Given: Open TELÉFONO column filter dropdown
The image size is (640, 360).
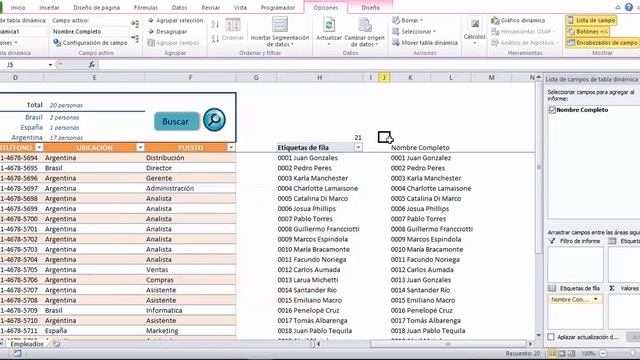Looking at the screenshot, I should click(39, 147).
